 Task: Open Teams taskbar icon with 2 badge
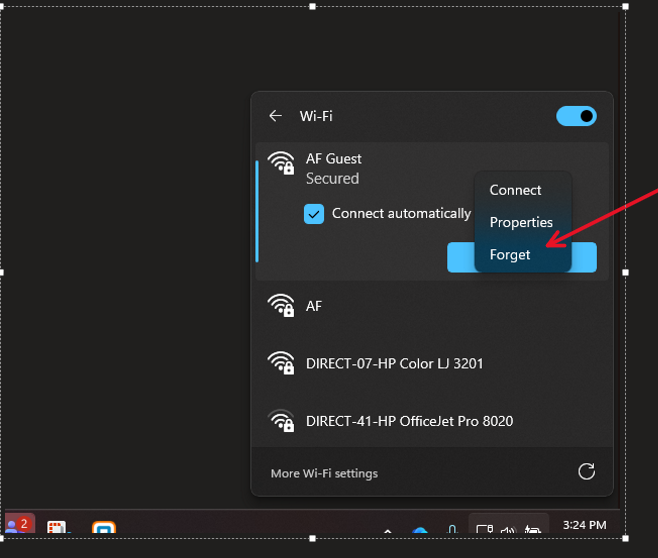[x=19, y=524]
